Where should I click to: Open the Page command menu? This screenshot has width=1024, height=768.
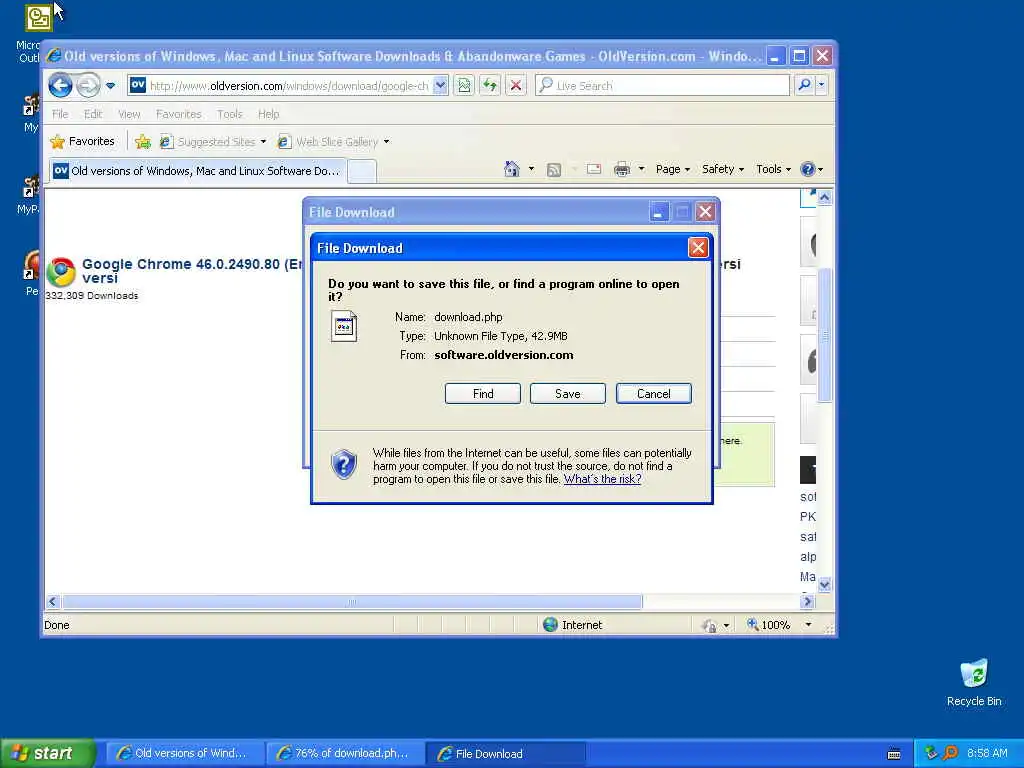[673, 169]
